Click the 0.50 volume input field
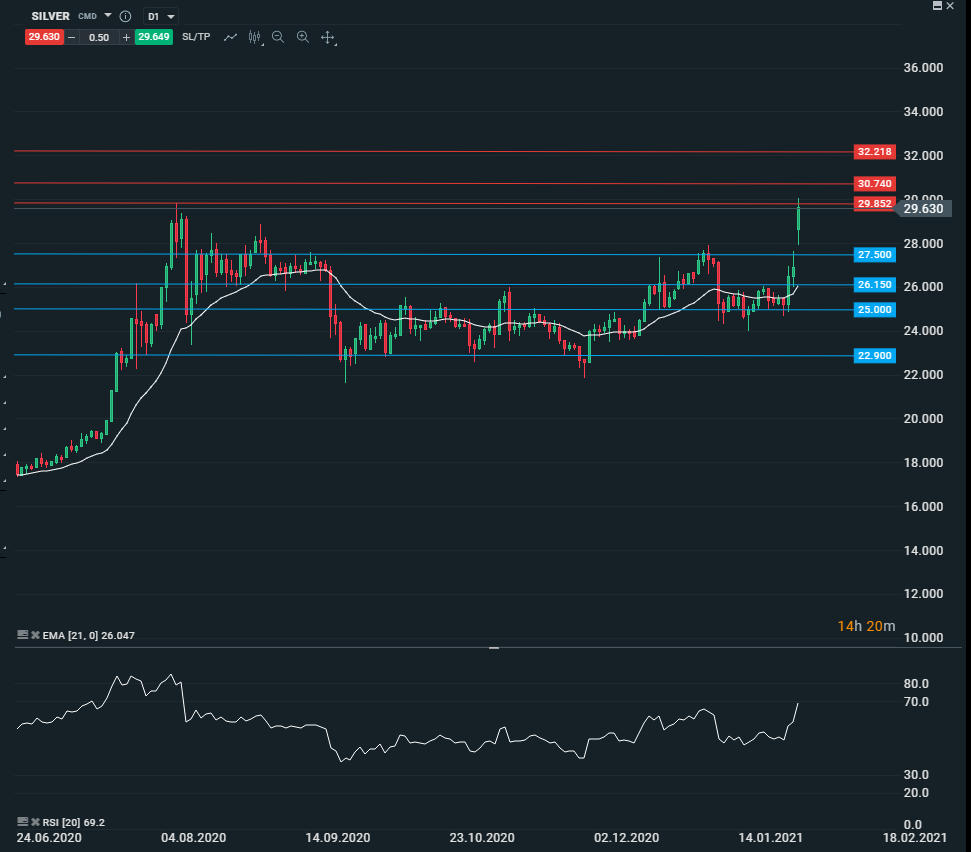The image size is (971, 852). (x=99, y=37)
